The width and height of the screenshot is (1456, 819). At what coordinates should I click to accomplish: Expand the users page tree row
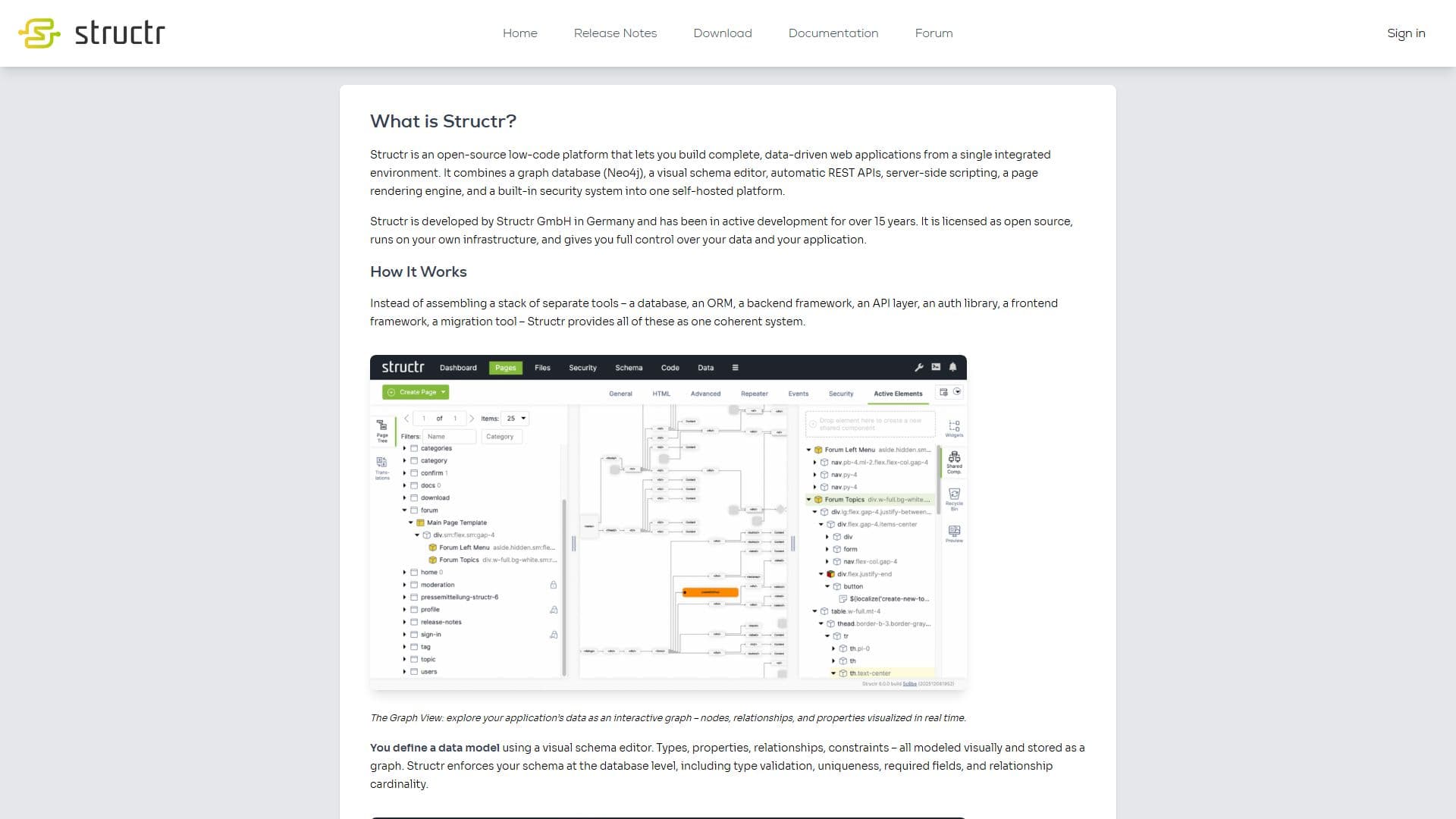[x=404, y=672]
